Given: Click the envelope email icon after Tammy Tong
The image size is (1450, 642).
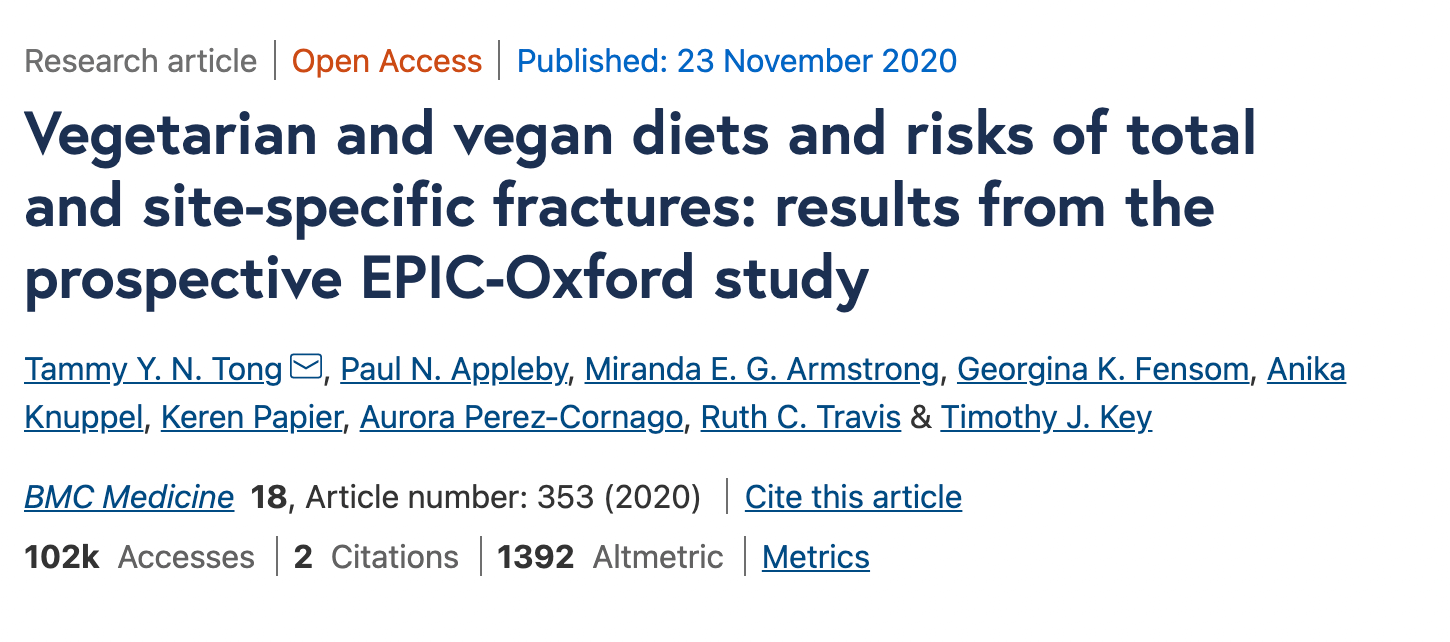Looking at the screenshot, I should 306,369.
